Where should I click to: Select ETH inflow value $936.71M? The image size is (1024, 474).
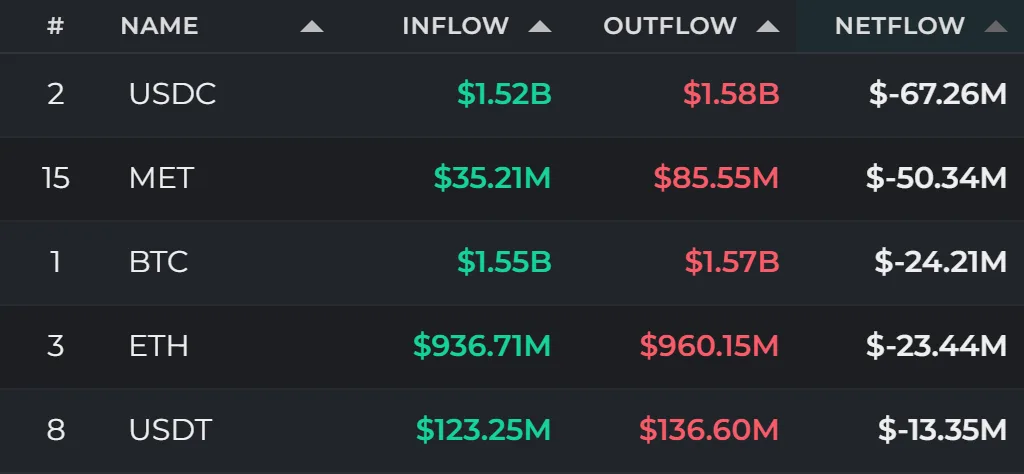(x=482, y=346)
